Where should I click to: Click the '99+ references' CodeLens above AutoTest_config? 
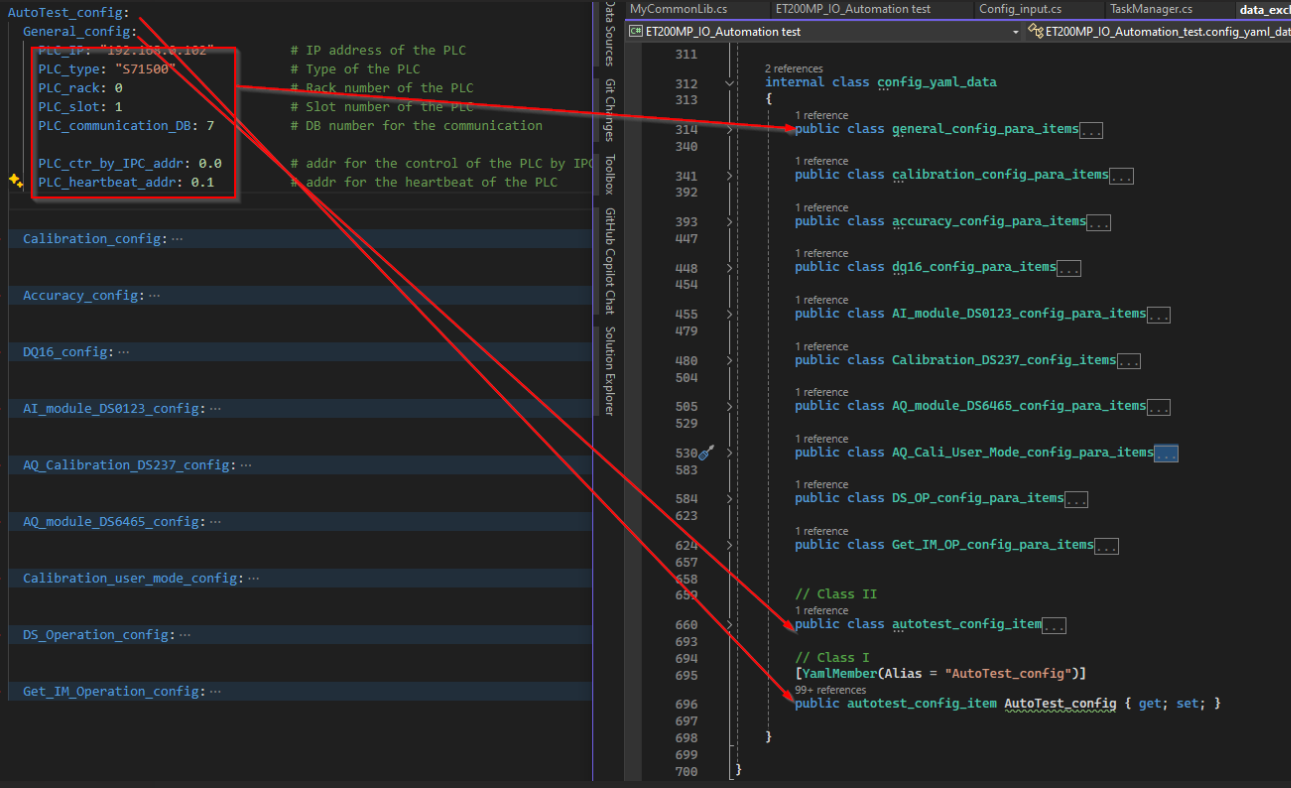click(x=830, y=690)
